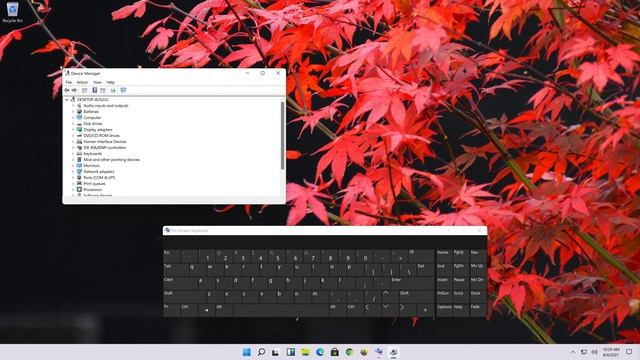Click the Human Interface Devices icon
This screenshot has height=360, width=640.
tap(79, 142)
